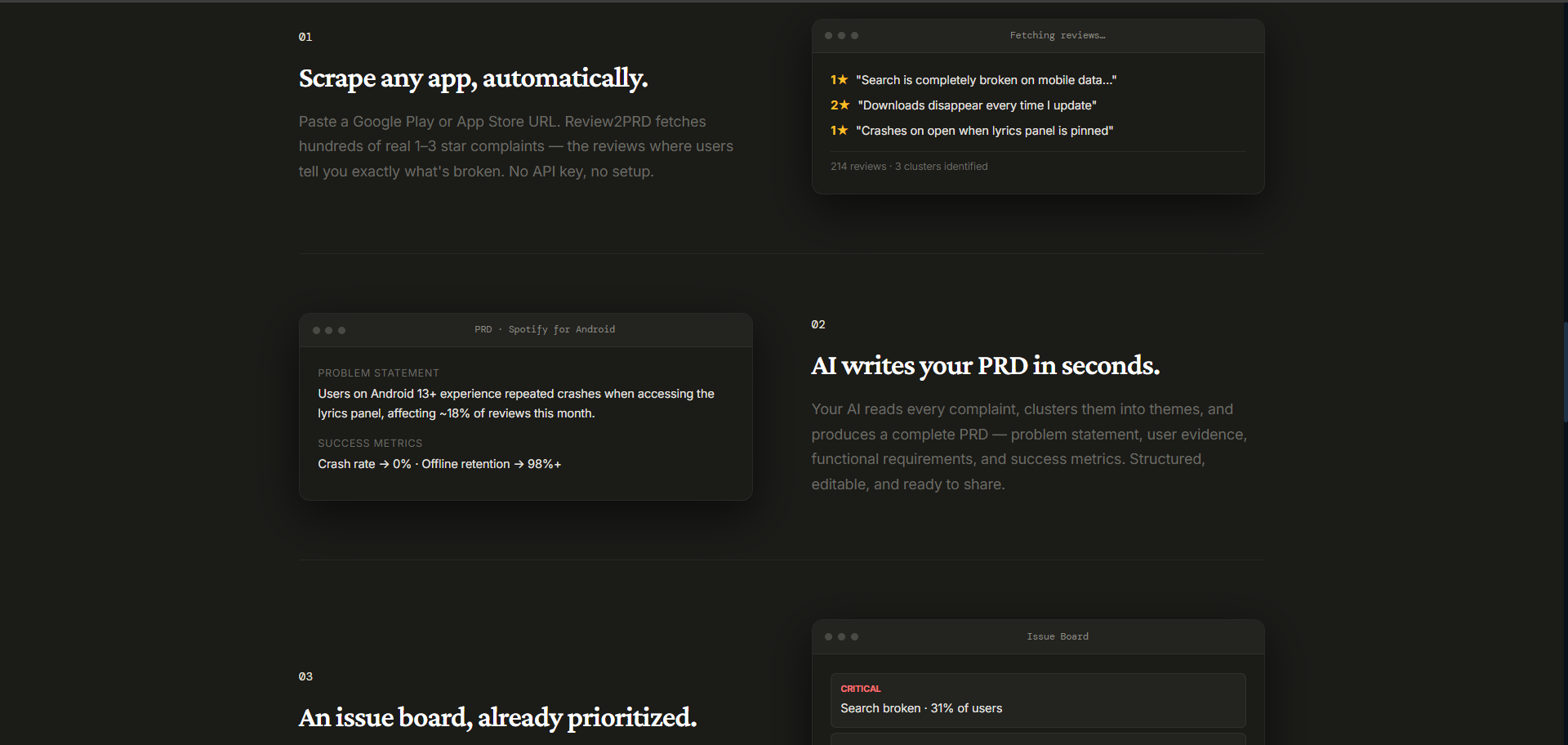Click the 1-star rating beside the search complaint
The image size is (1568, 745).
840,79
